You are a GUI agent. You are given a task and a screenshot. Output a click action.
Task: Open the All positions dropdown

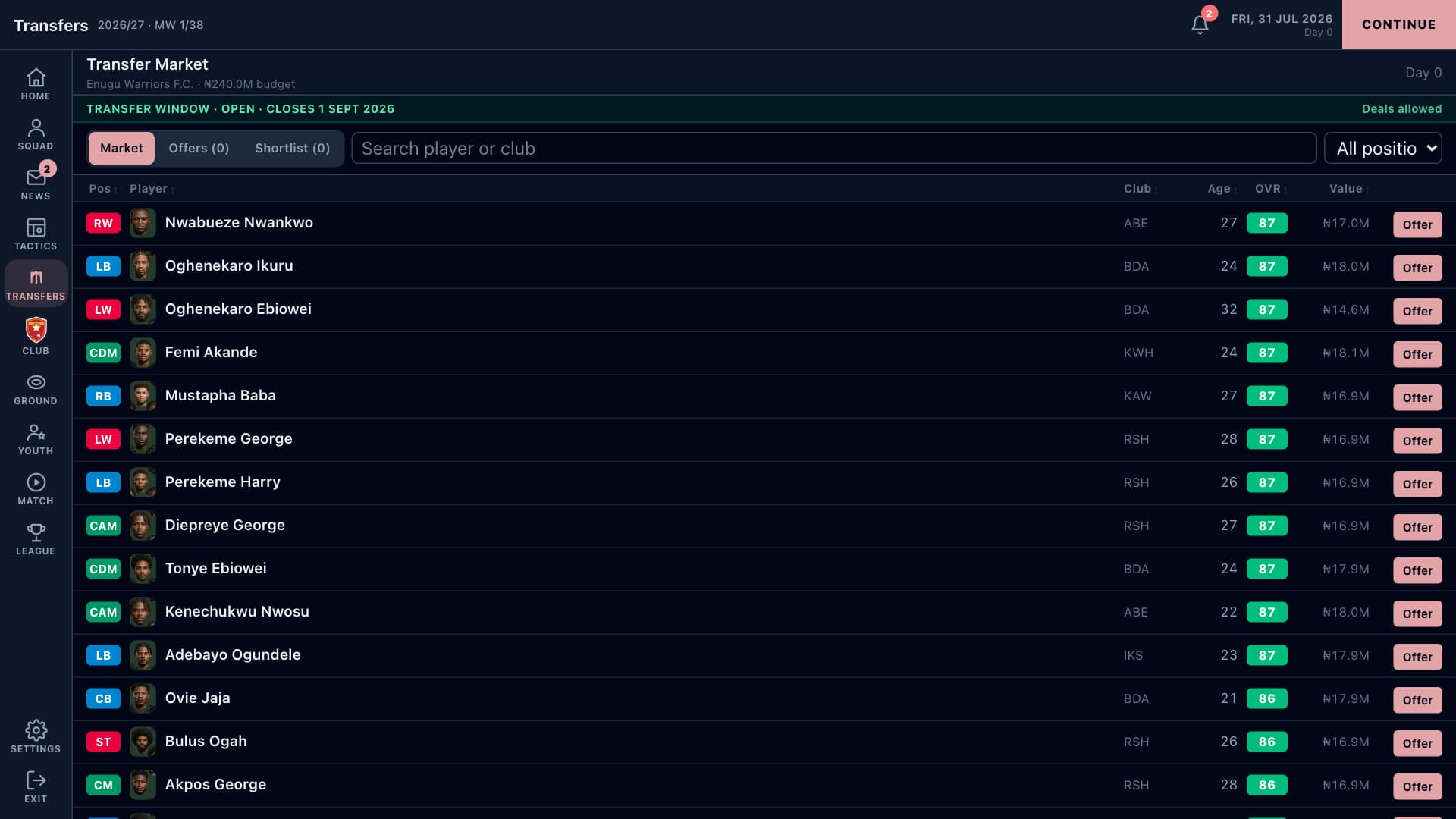(1382, 148)
